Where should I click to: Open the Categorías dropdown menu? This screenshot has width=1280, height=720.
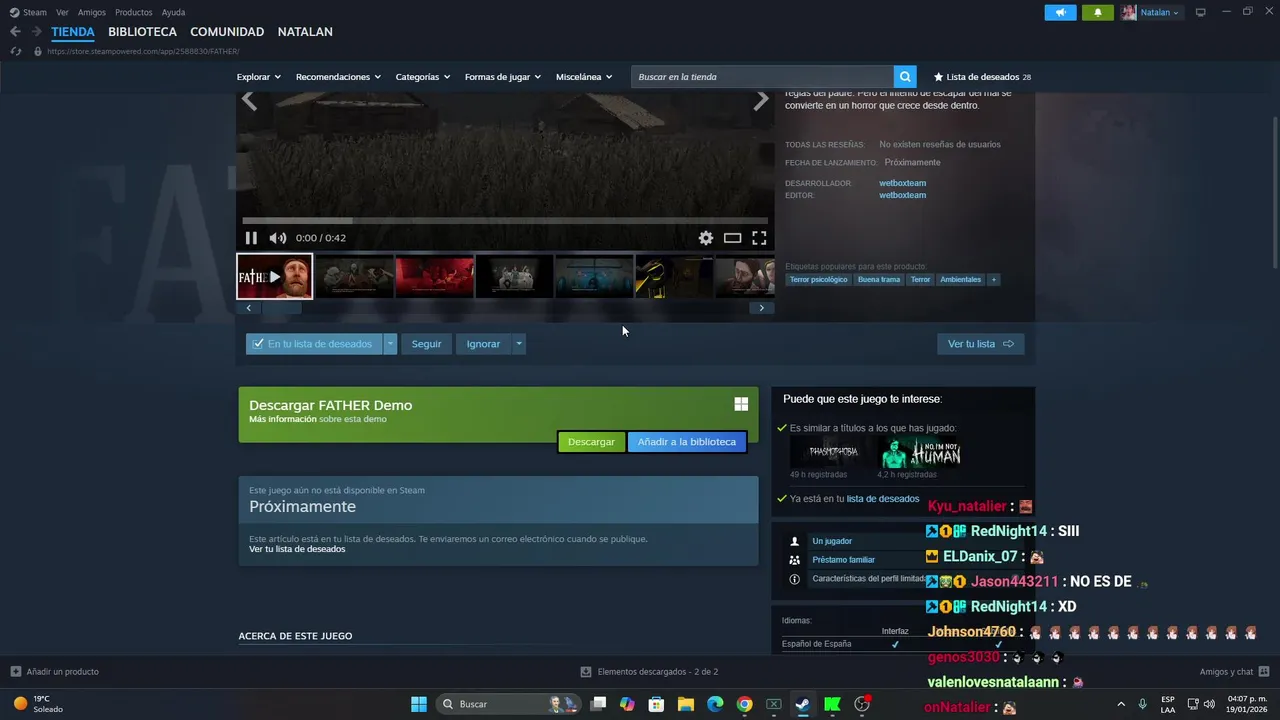pos(422,77)
